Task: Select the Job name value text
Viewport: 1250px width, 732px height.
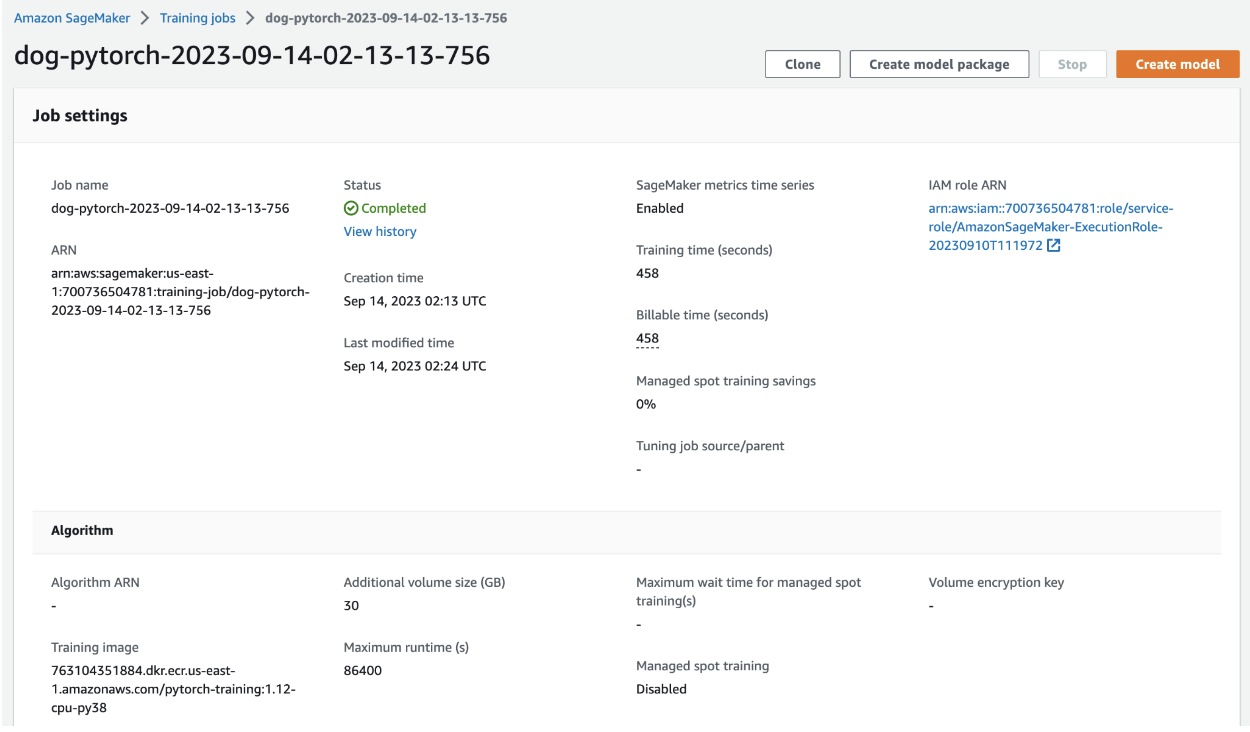Action: tap(170, 208)
